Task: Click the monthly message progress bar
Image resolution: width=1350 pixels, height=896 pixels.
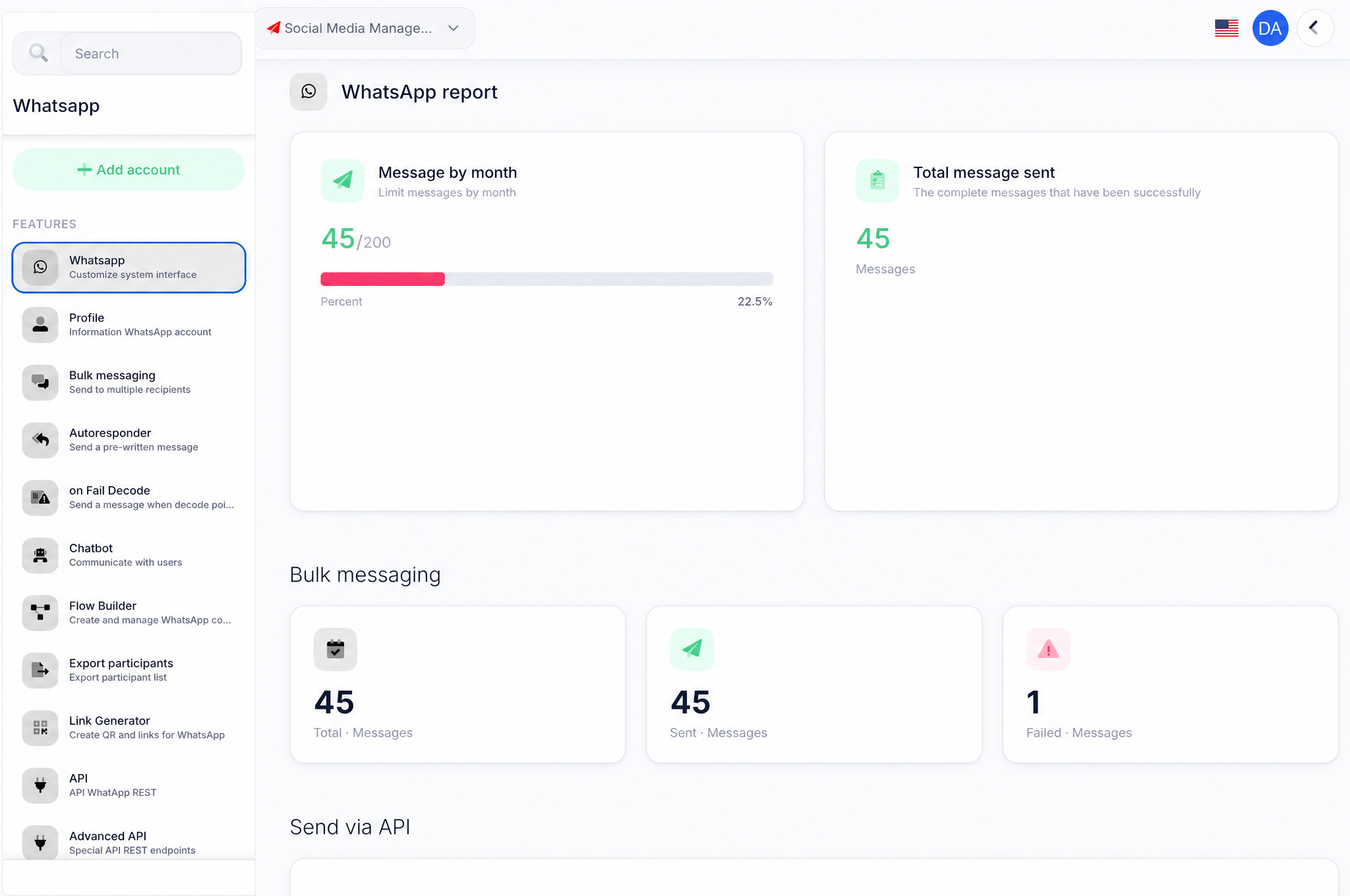Action: click(x=546, y=279)
